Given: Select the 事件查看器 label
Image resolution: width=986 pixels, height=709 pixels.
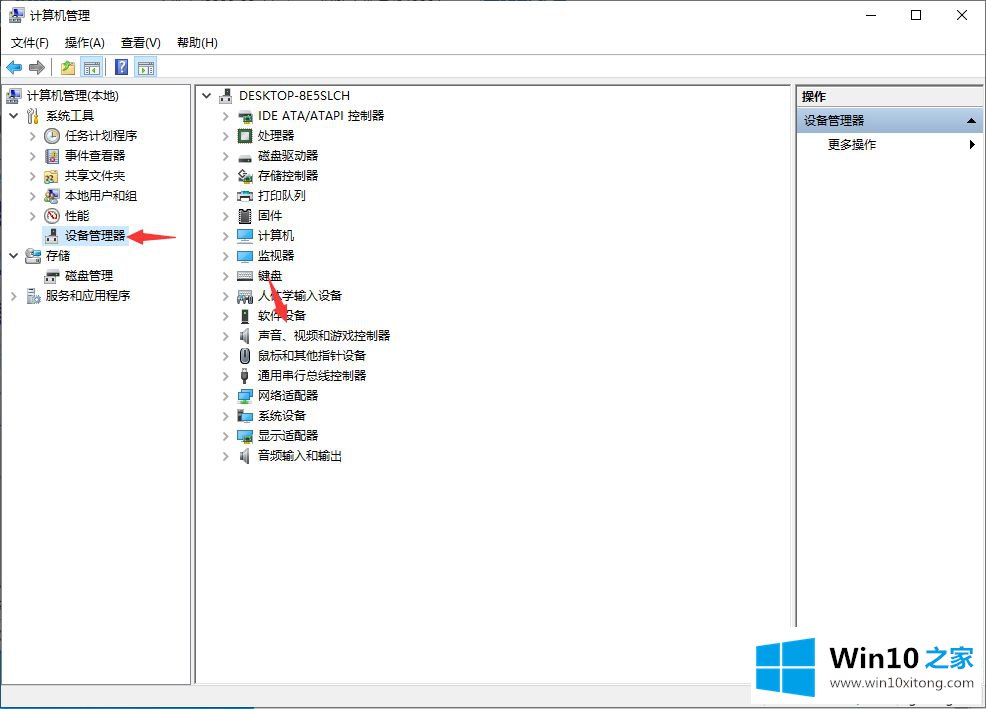Looking at the screenshot, I should click(95, 156).
